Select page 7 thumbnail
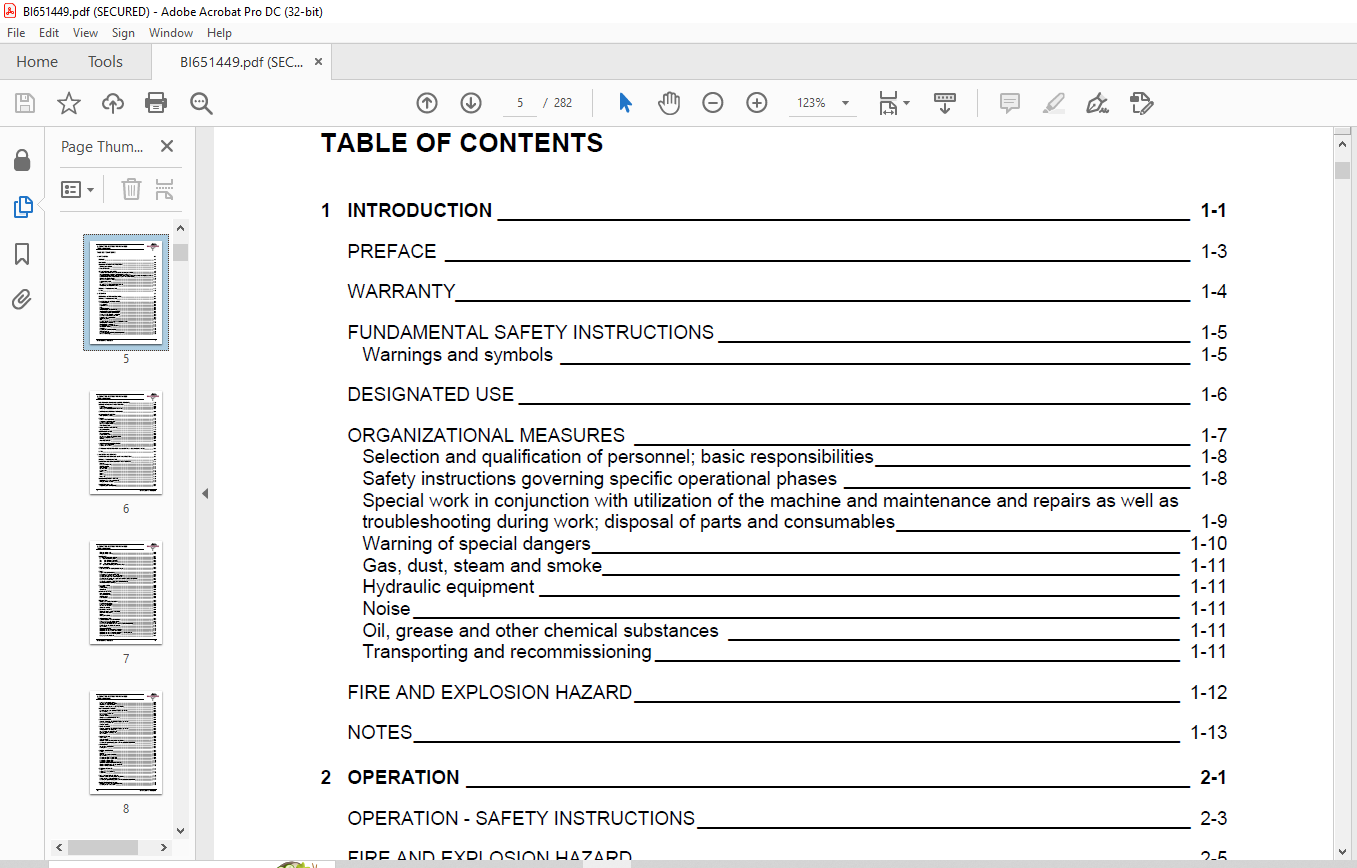1357x868 pixels. click(126, 593)
